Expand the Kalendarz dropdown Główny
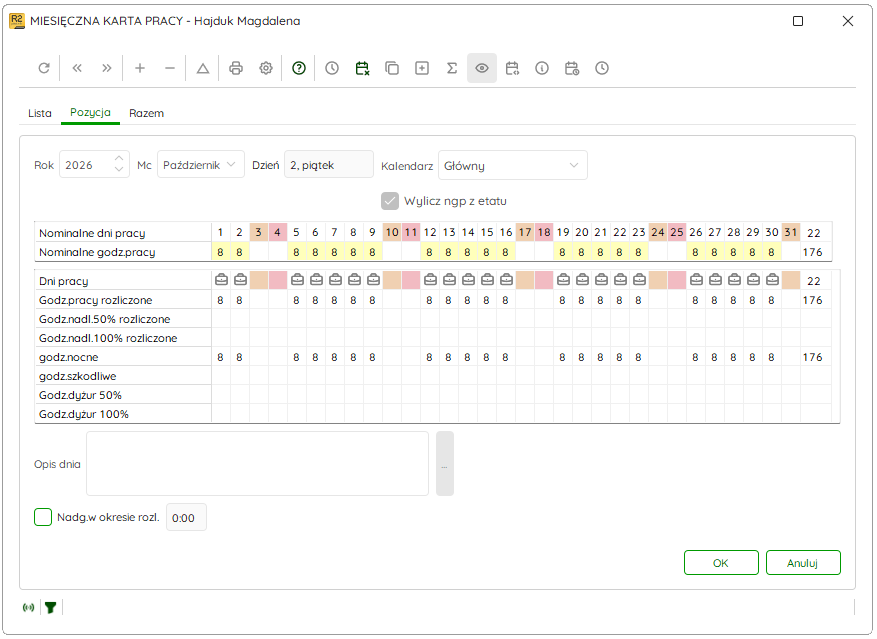This screenshot has height=639, width=877. tap(512, 166)
